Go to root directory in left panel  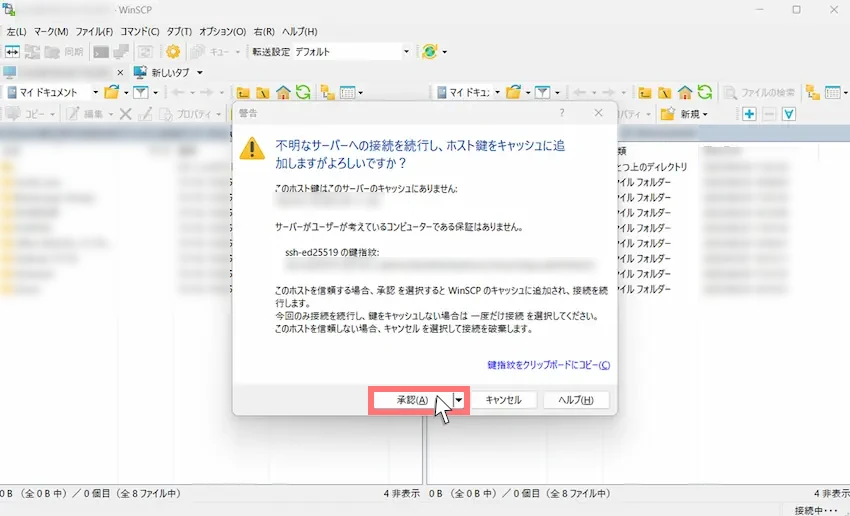[263, 93]
